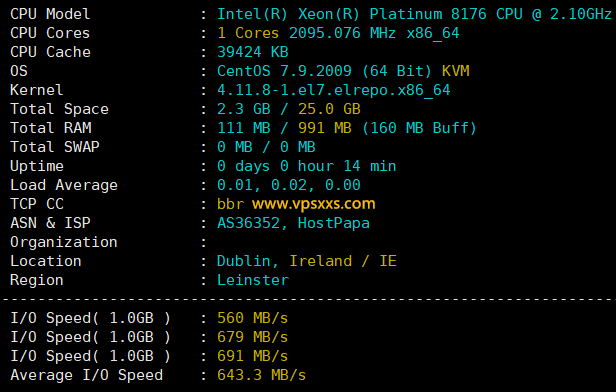
Task: Select "AS36352, HostPapa" text
Action: tap(293, 223)
